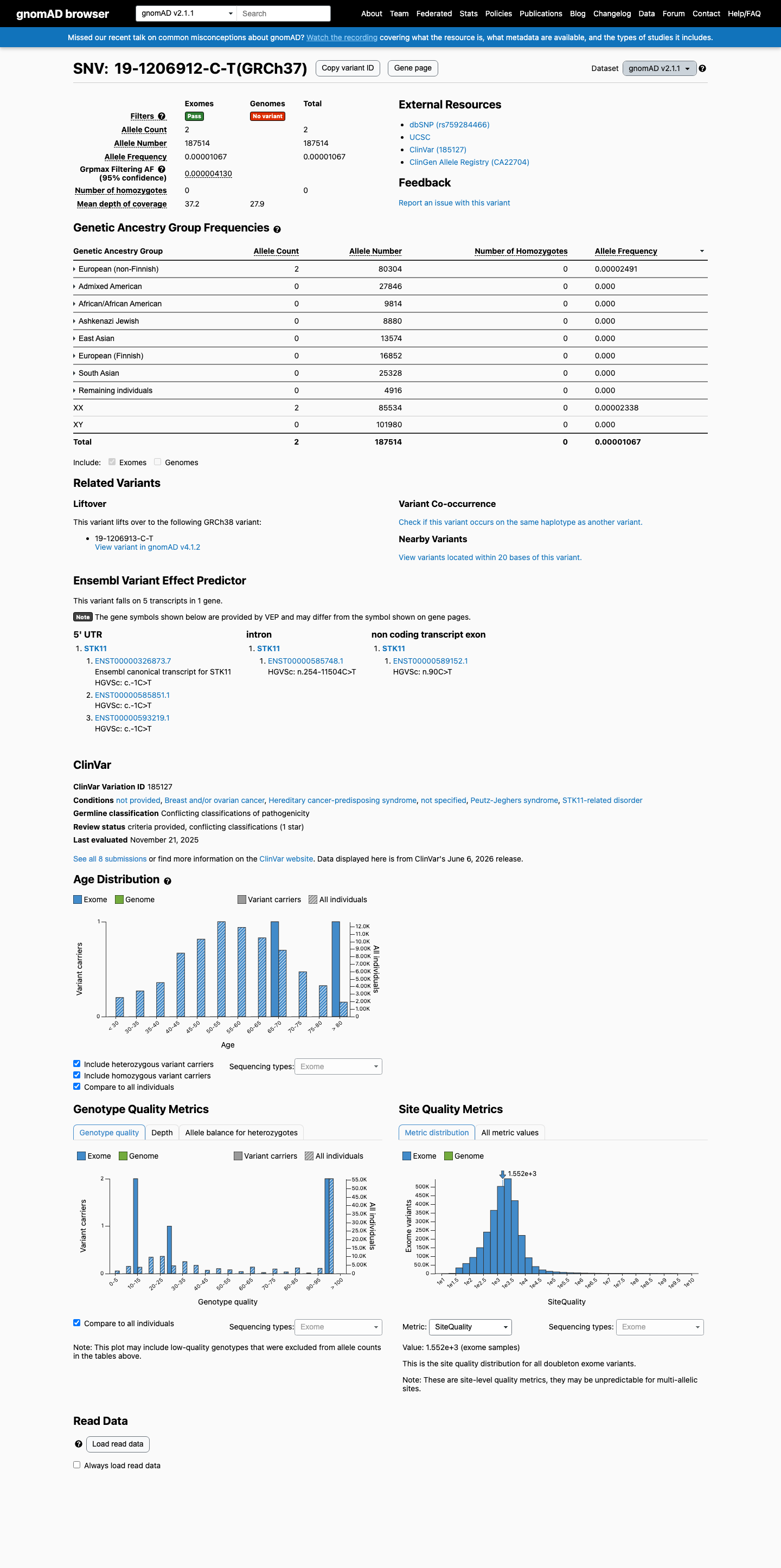
Task: Open the search dataset selector in header
Action: 186,14
